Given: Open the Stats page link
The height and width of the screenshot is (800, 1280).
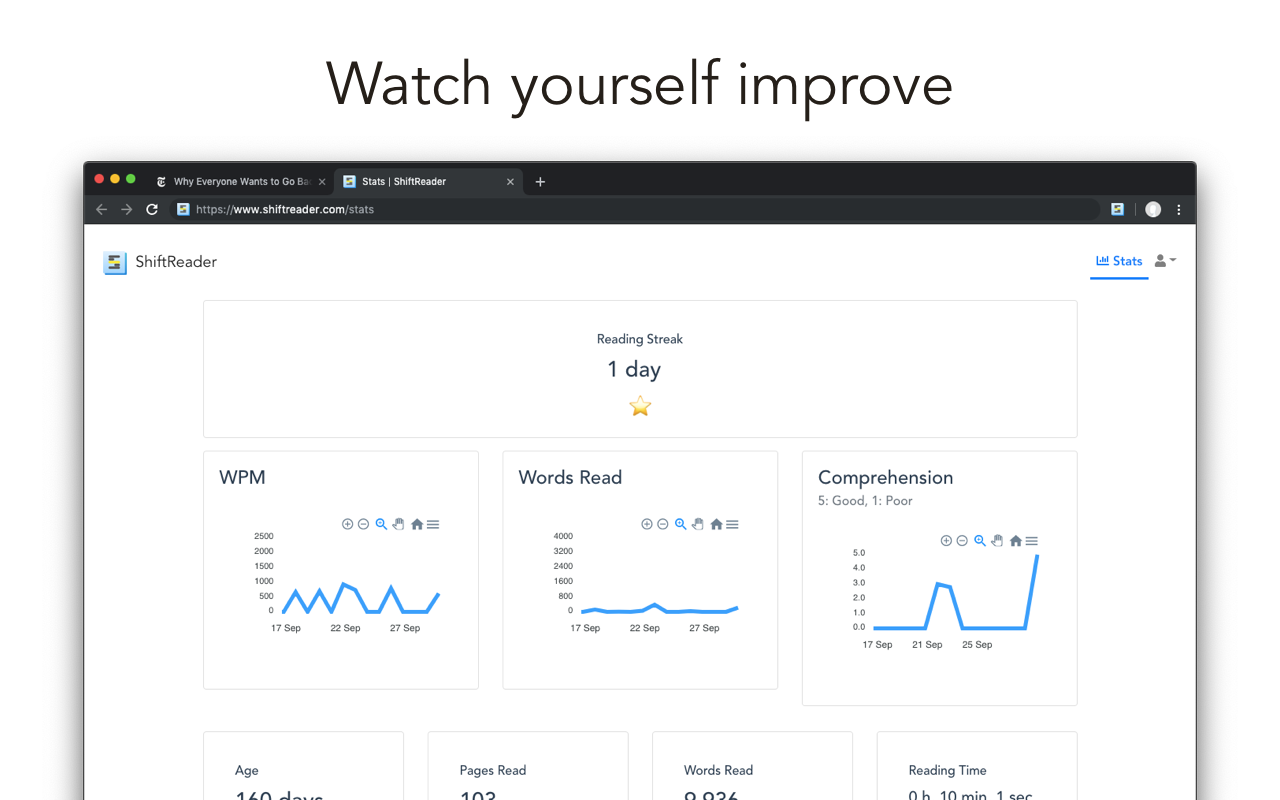Looking at the screenshot, I should [x=1119, y=261].
